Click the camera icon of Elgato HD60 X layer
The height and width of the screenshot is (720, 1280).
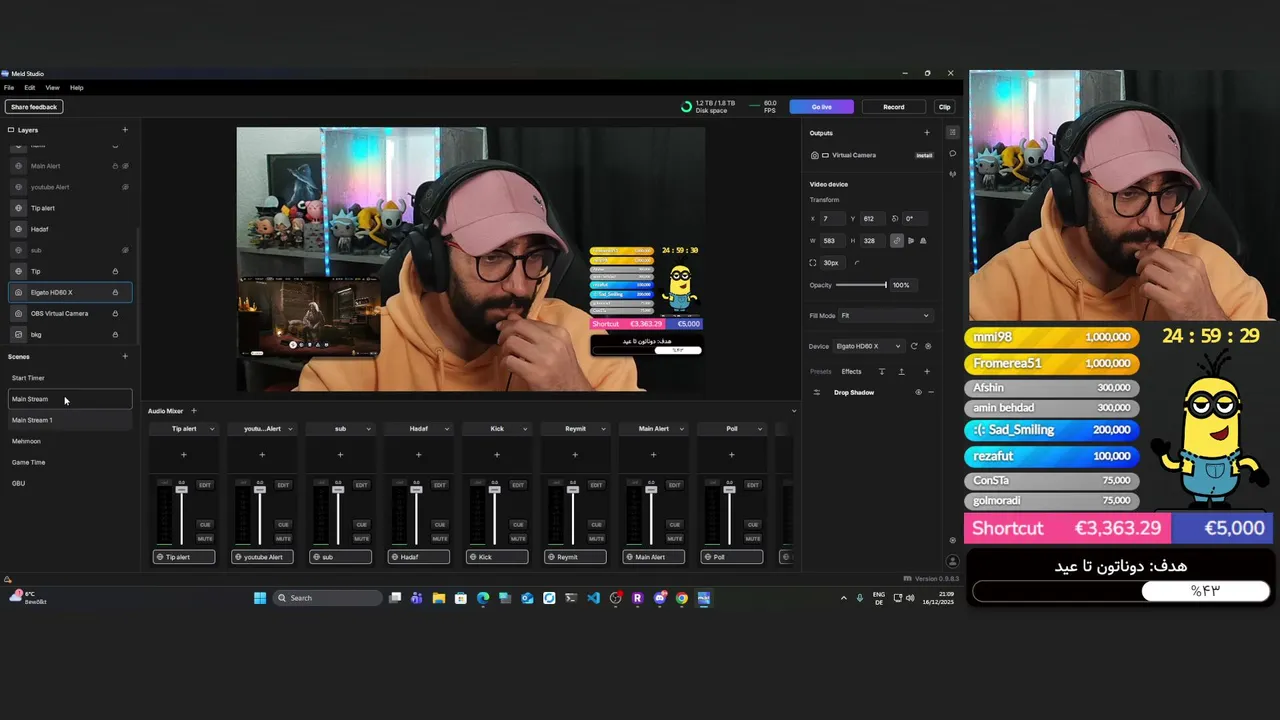[x=18, y=292]
